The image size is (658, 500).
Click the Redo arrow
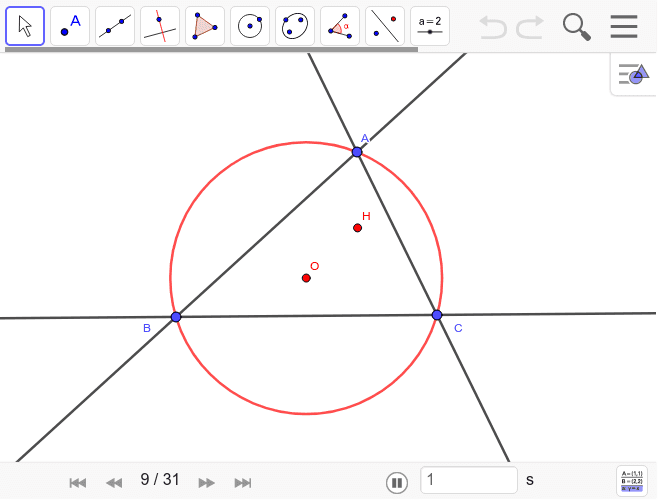point(530,27)
